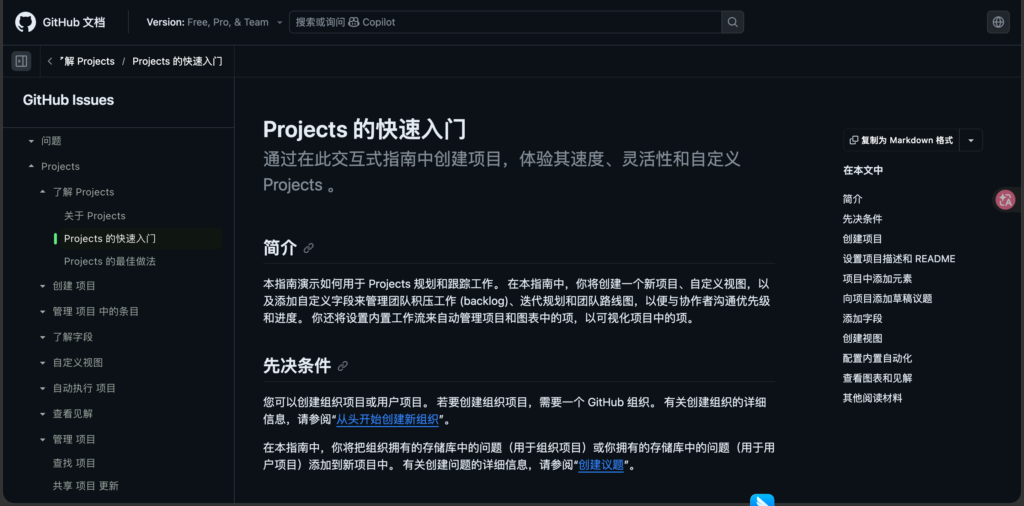Open the language globe selector
This screenshot has height=506, width=1024.
click(998, 22)
